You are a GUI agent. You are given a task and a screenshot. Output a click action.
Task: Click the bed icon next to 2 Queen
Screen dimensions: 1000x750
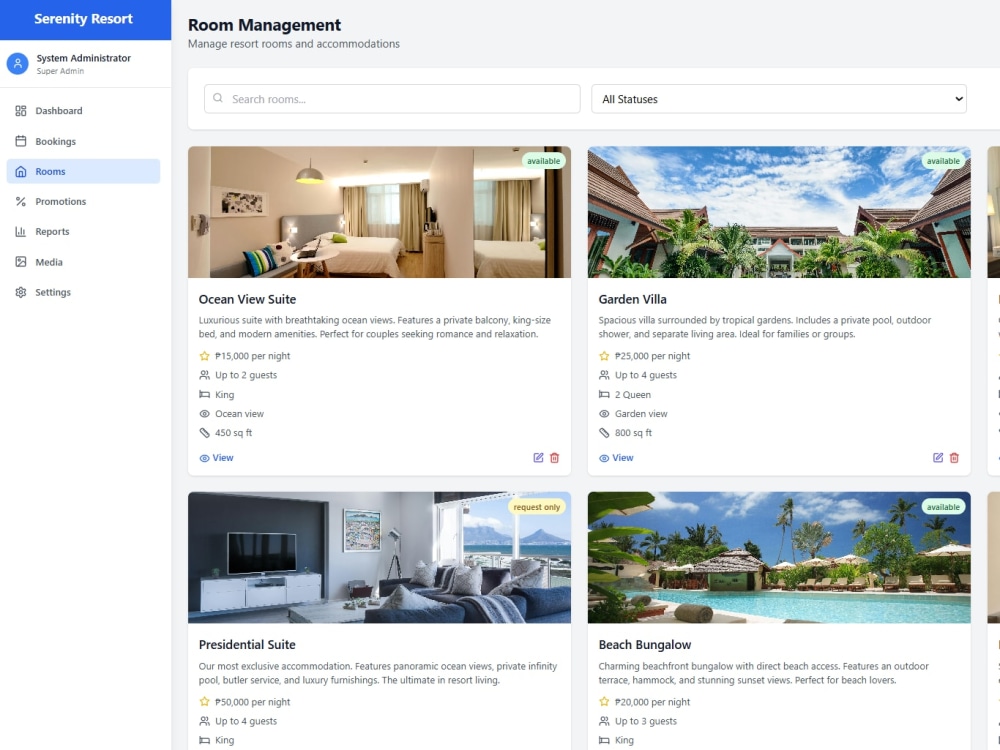pyautogui.click(x=604, y=395)
